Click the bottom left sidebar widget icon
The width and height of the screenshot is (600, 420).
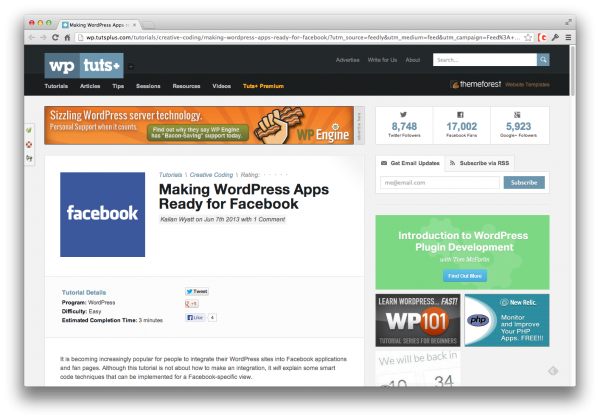click(29, 158)
